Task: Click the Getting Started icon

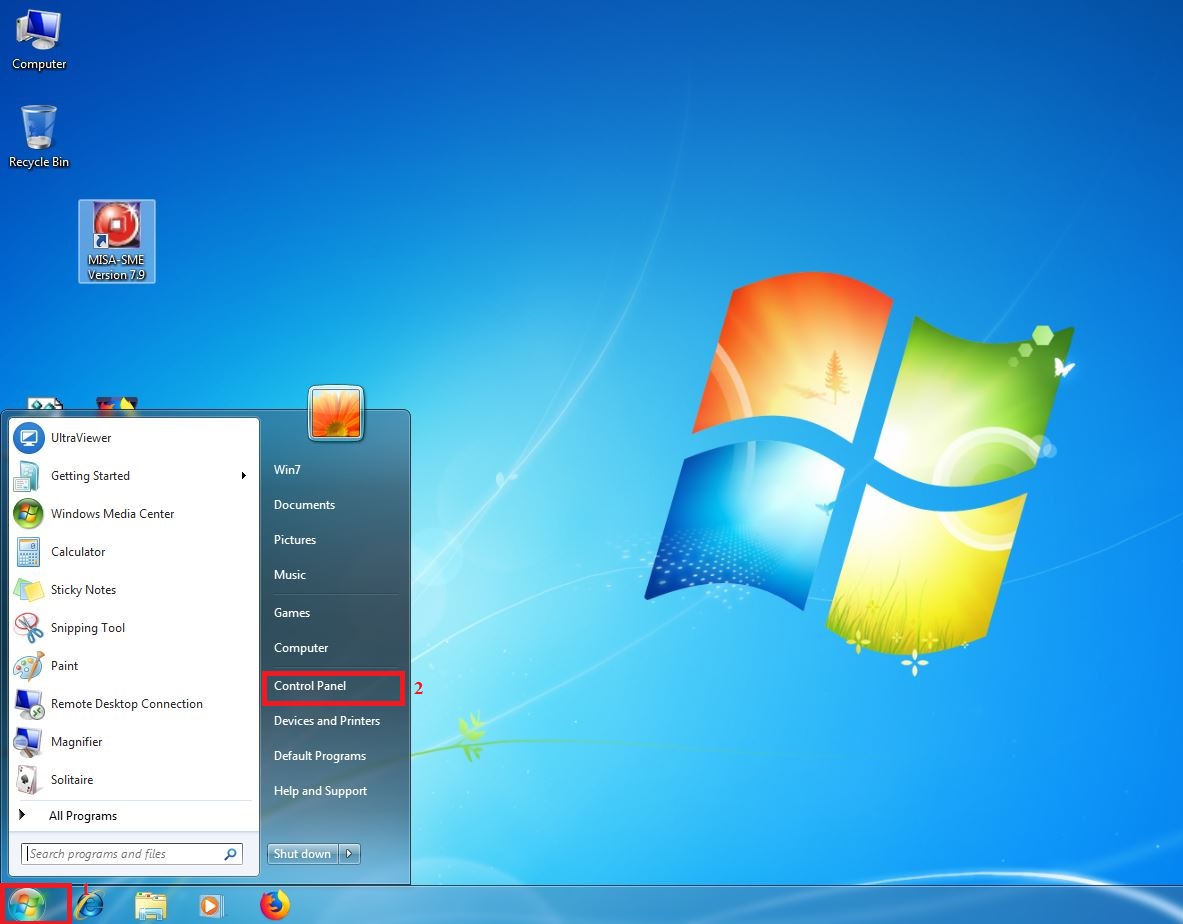Action: tap(29, 476)
